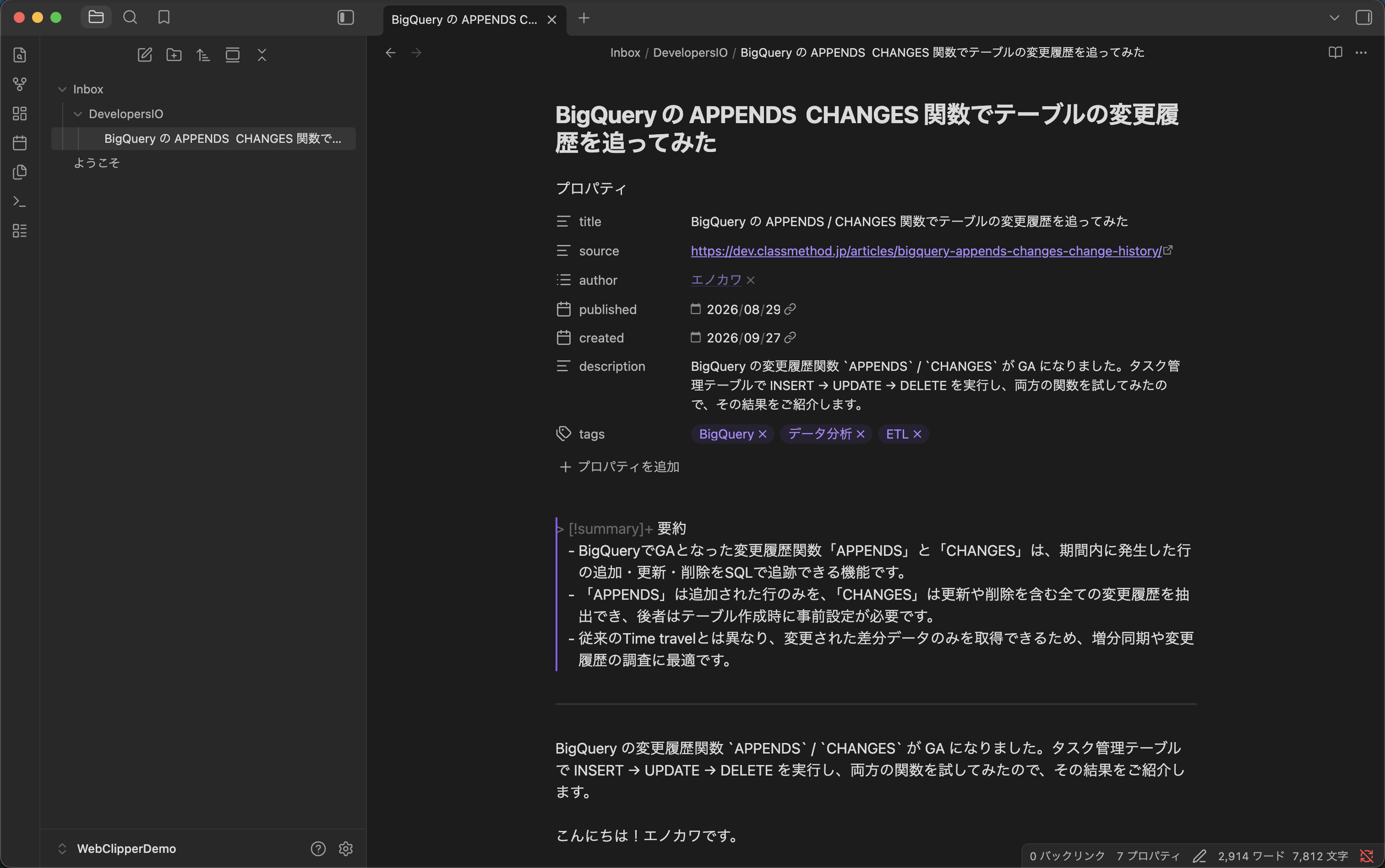Viewport: 1385px width, 868px height.
Task: Open the tab list dropdown
Action: click(x=1335, y=18)
